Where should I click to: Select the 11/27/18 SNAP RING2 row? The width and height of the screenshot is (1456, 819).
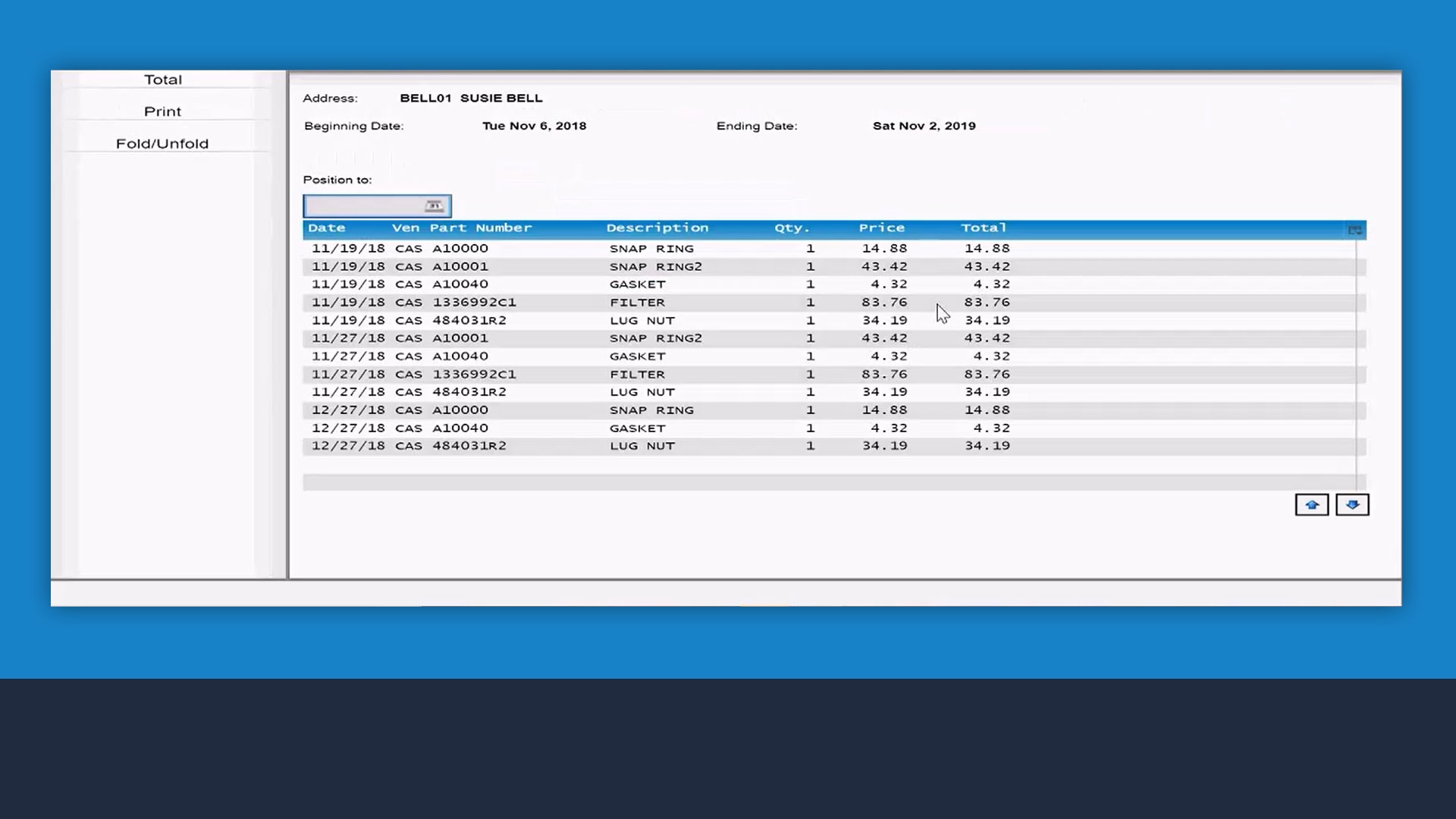tap(652, 338)
